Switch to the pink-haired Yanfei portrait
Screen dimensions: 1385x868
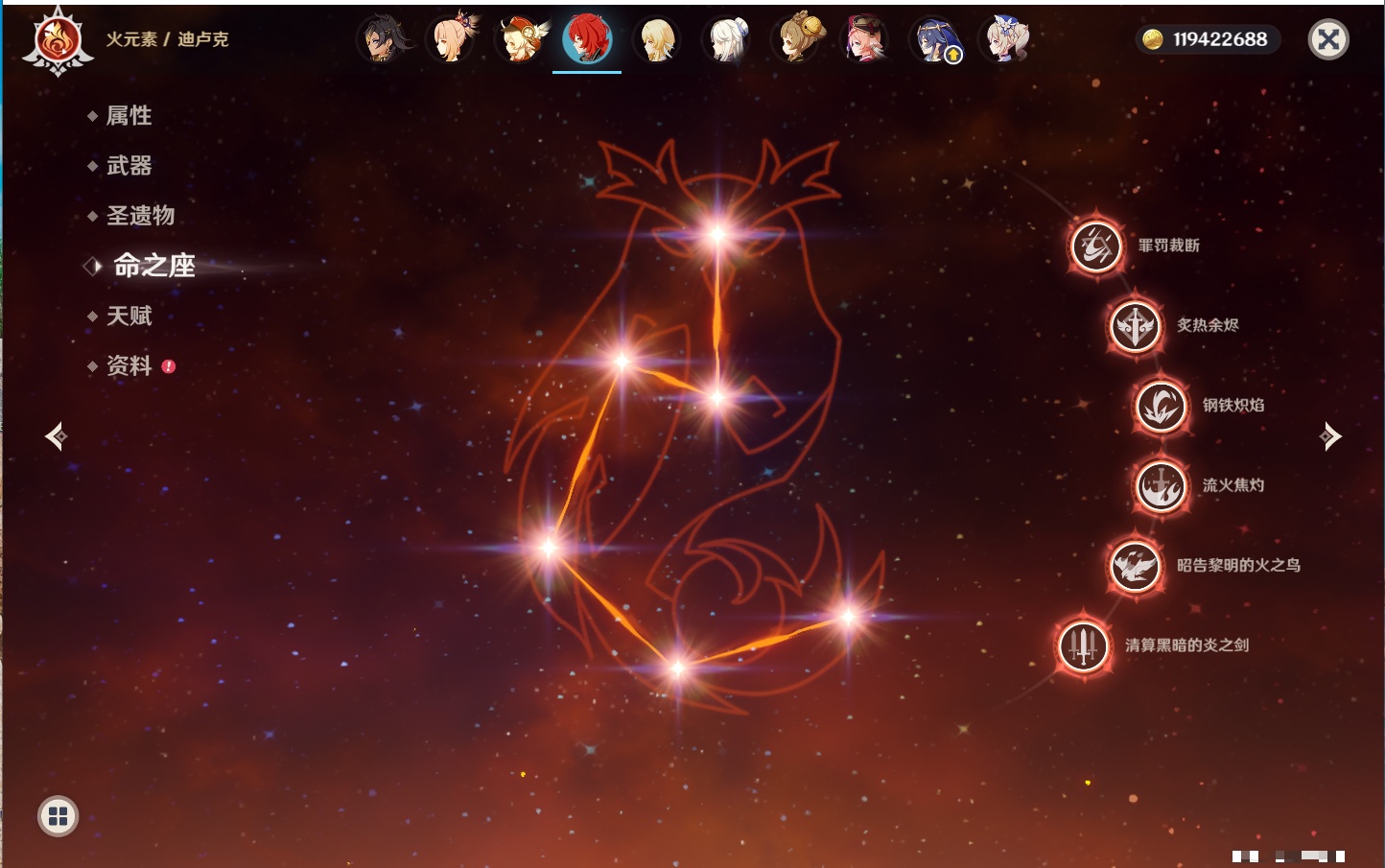click(865, 40)
